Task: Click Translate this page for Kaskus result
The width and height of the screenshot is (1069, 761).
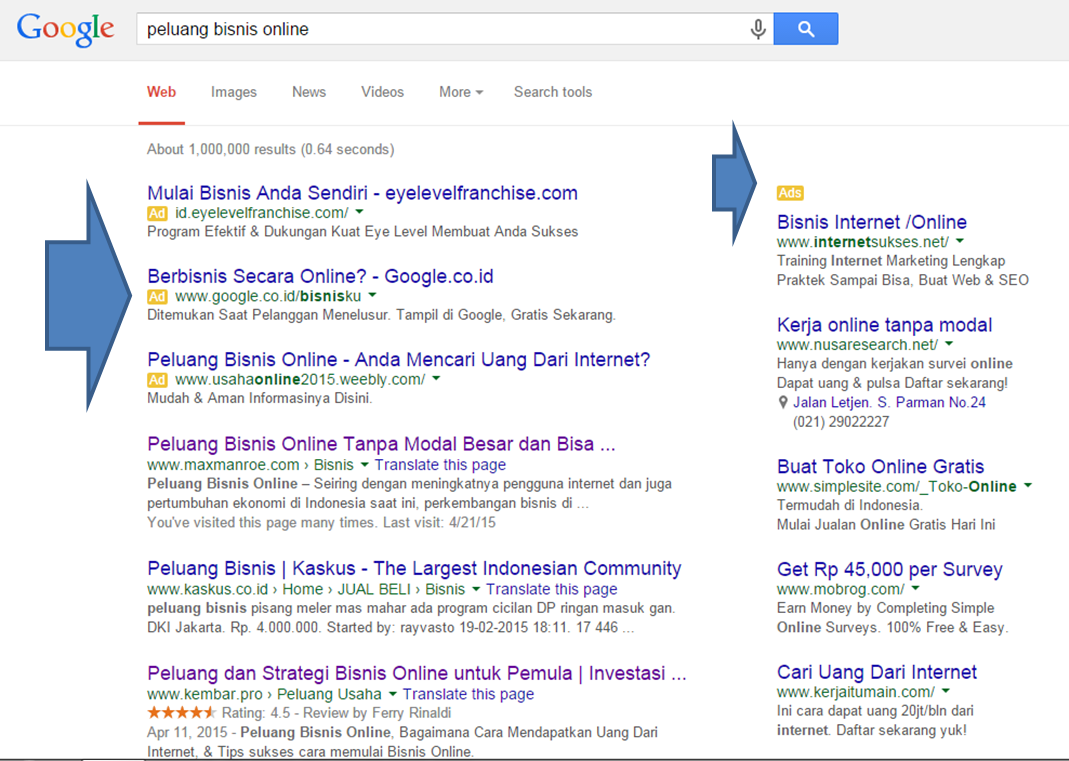Action: click(x=552, y=589)
